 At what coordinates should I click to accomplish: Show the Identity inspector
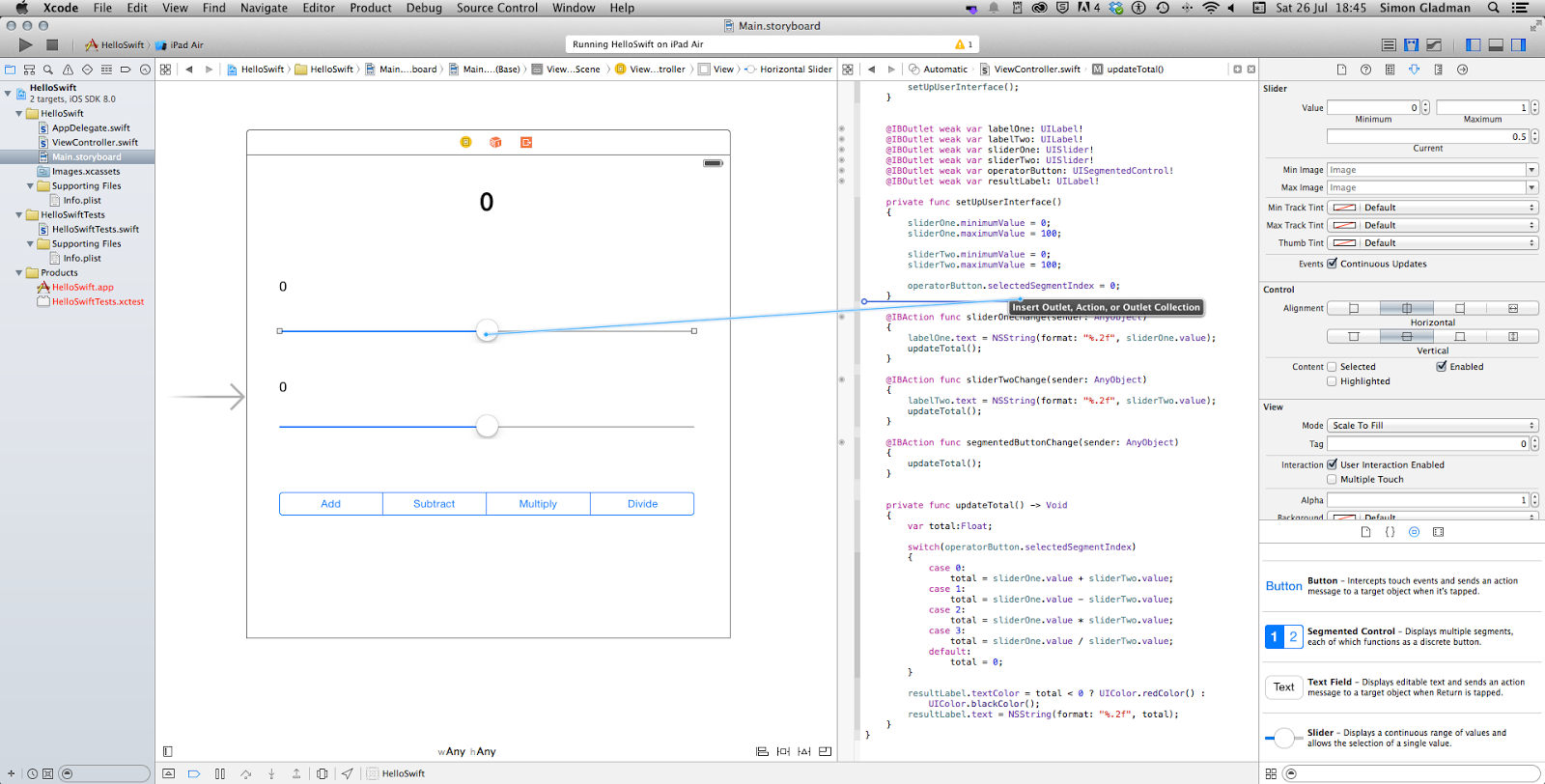click(1390, 70)
